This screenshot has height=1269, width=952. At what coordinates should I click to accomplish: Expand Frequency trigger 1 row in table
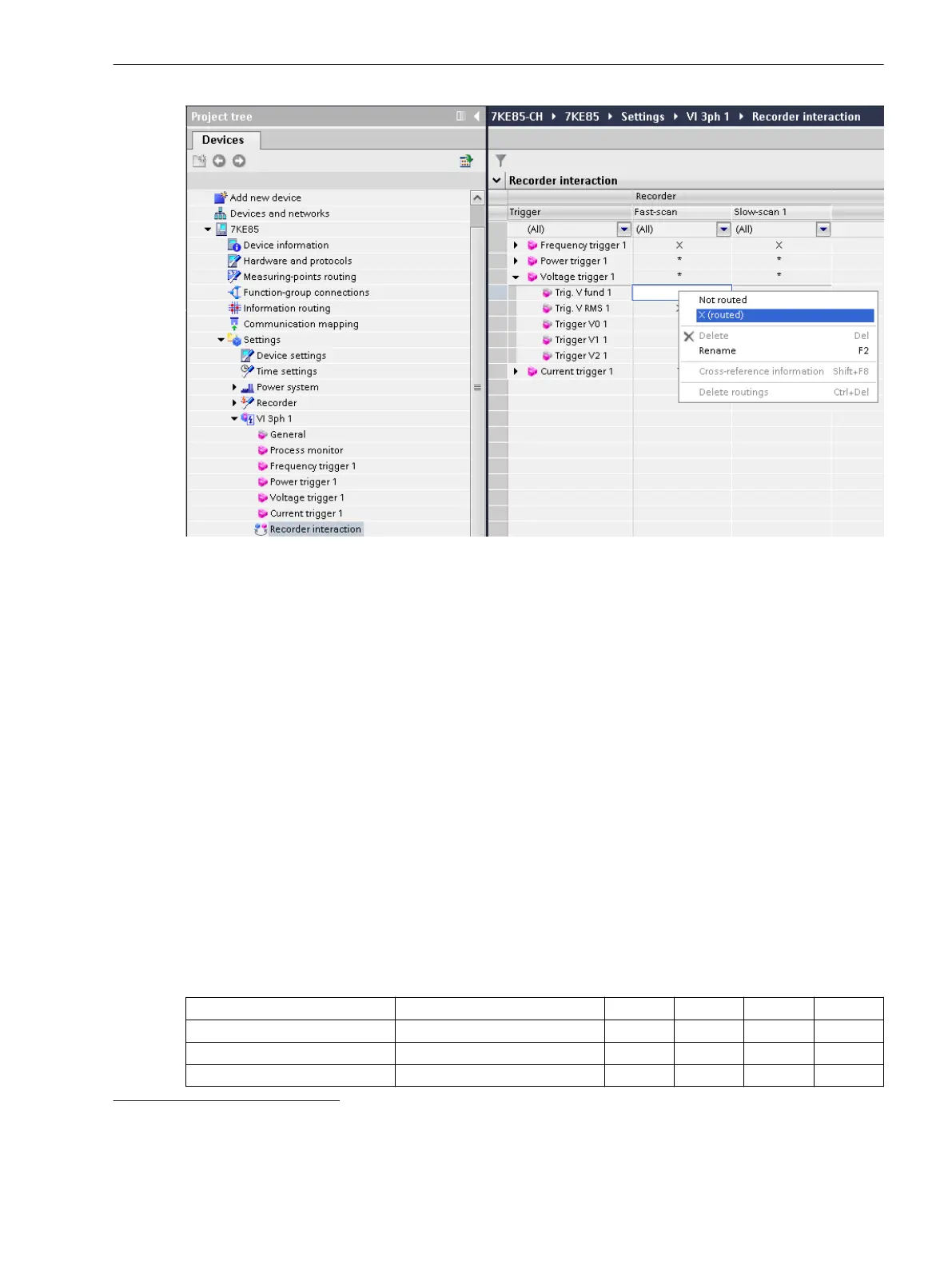click(516, 245)
